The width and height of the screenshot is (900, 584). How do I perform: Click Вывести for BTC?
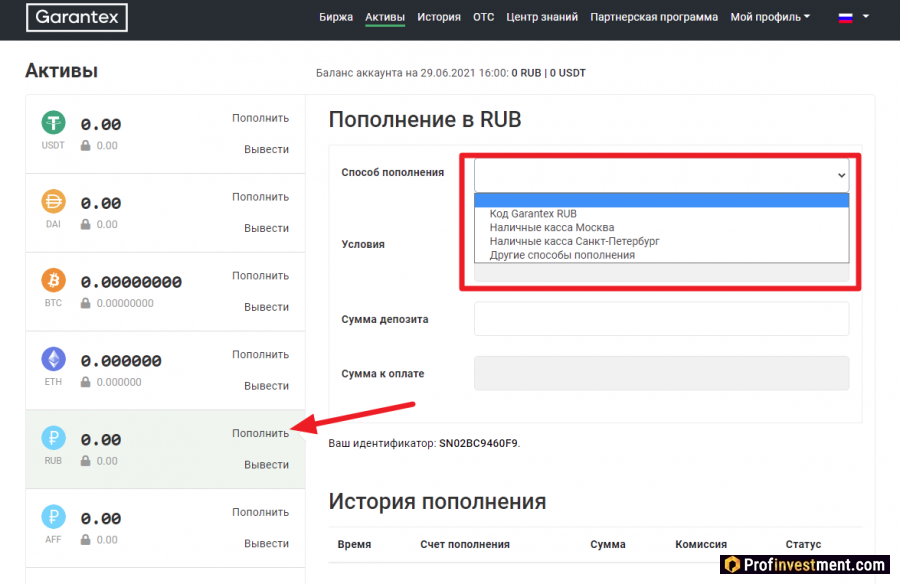266,307
